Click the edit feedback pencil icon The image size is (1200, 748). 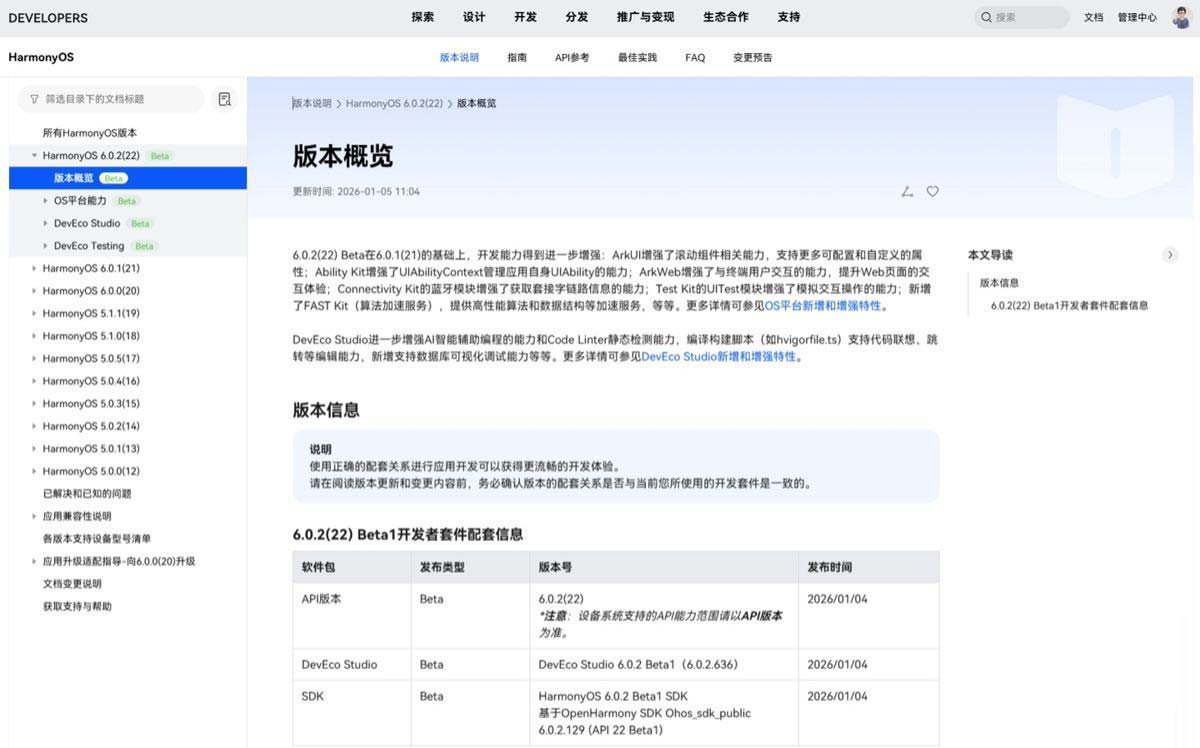(x=907, y=191)
